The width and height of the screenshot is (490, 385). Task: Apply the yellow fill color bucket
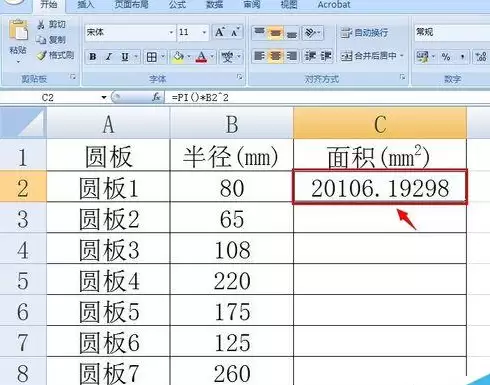[x=178, y=57]
